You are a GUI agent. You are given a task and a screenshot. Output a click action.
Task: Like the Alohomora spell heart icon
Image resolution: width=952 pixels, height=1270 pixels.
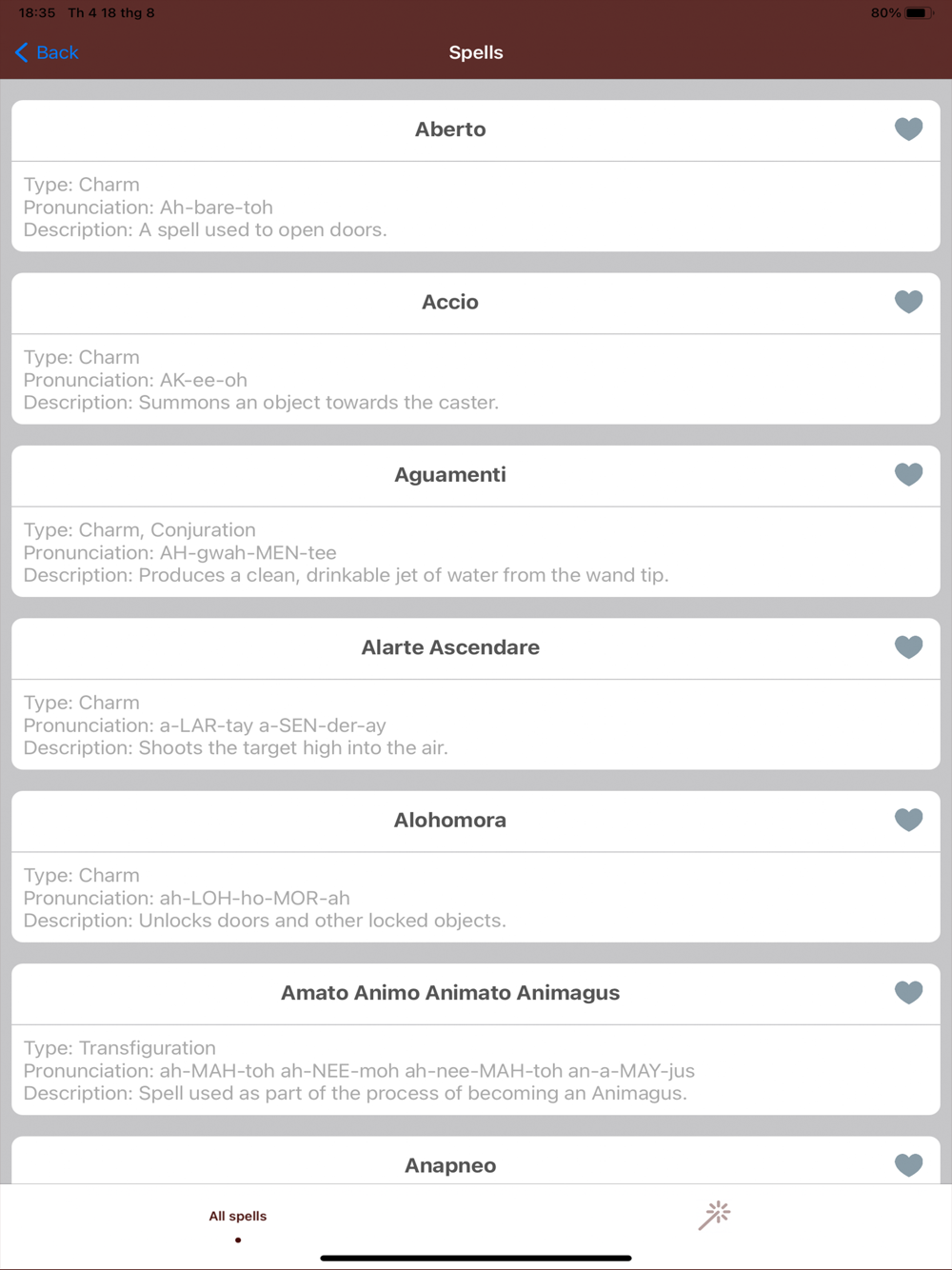click(x=908, y=820)
